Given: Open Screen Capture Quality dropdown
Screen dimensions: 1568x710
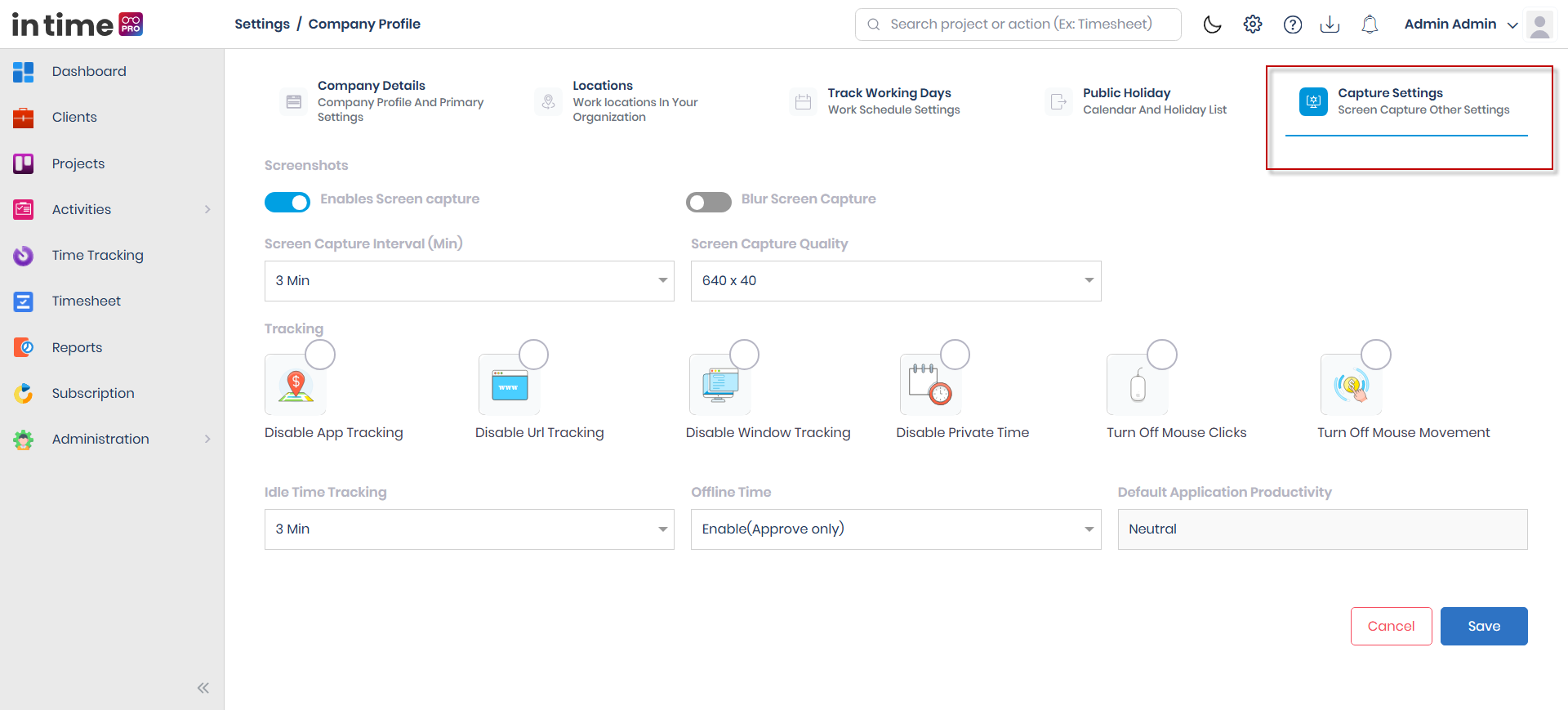Looking at the screenshot, I should coord(896,281).
